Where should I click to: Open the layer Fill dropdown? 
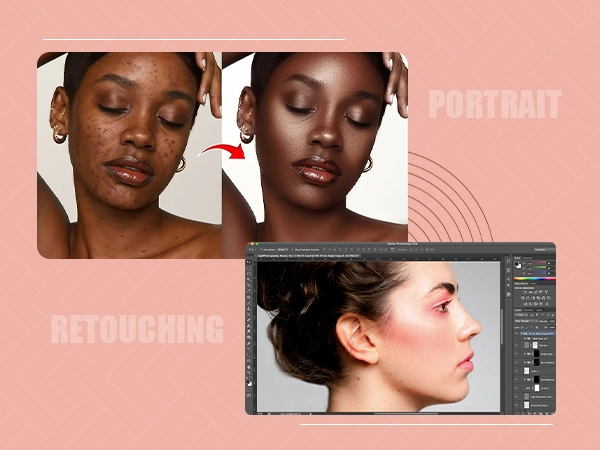click(552, 328)
